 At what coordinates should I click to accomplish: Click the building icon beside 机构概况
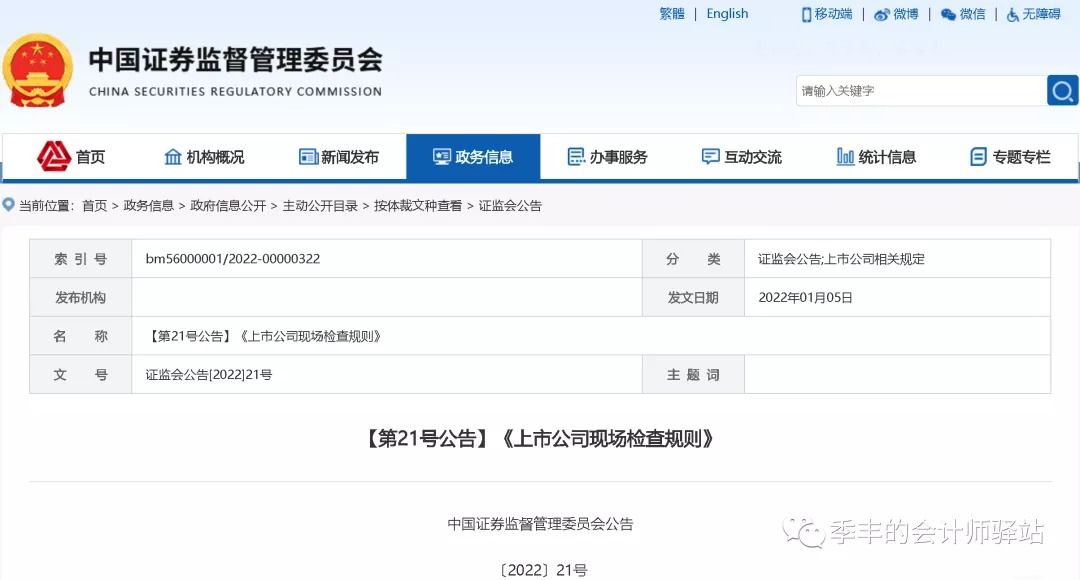tap(173, 157)
